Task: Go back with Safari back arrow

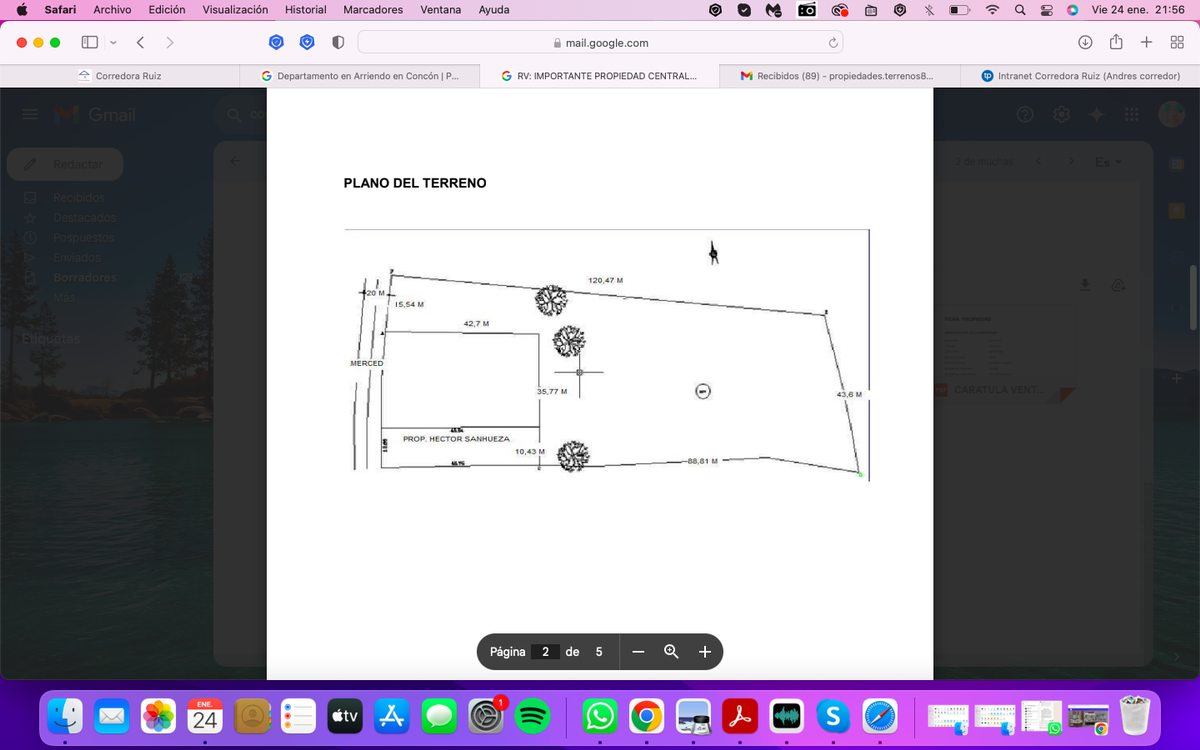Action: (x=140, y=43)
